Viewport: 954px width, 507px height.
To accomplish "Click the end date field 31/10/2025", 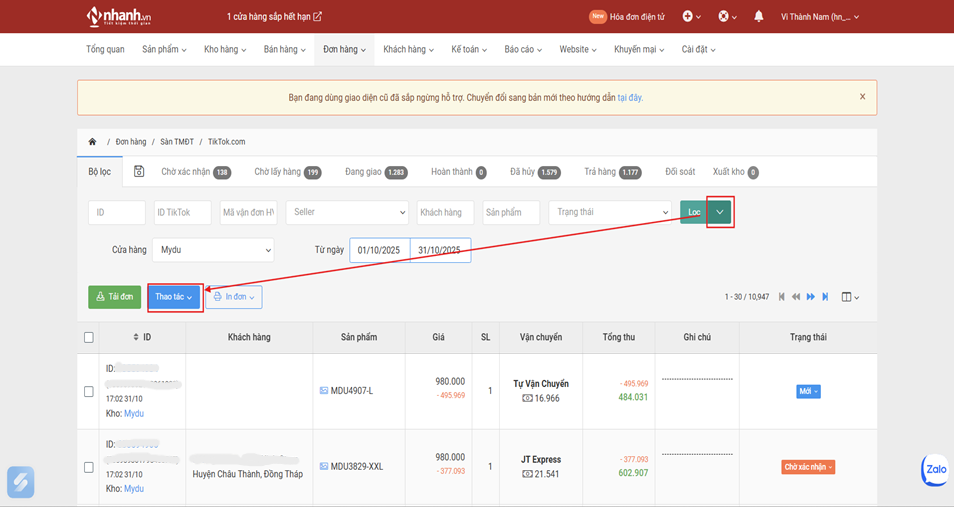I will pos(440,250).
